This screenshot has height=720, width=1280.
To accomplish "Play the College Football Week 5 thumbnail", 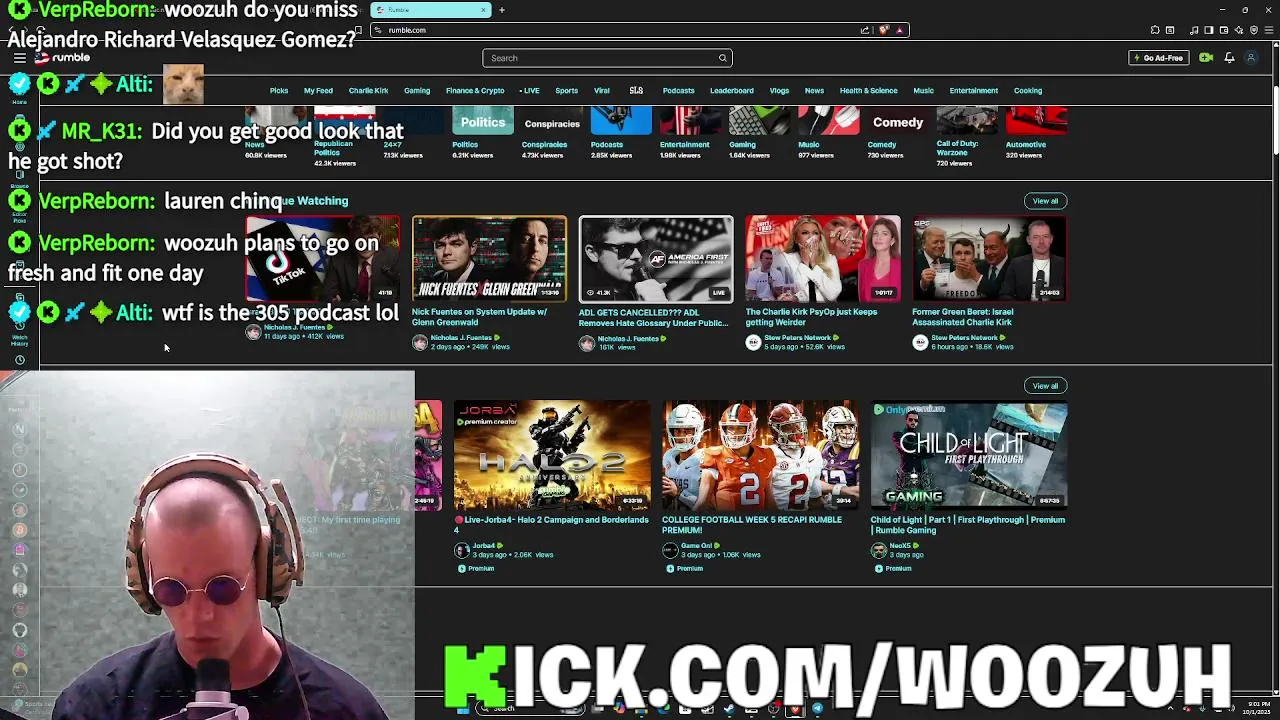I will (x=760, y=456).
